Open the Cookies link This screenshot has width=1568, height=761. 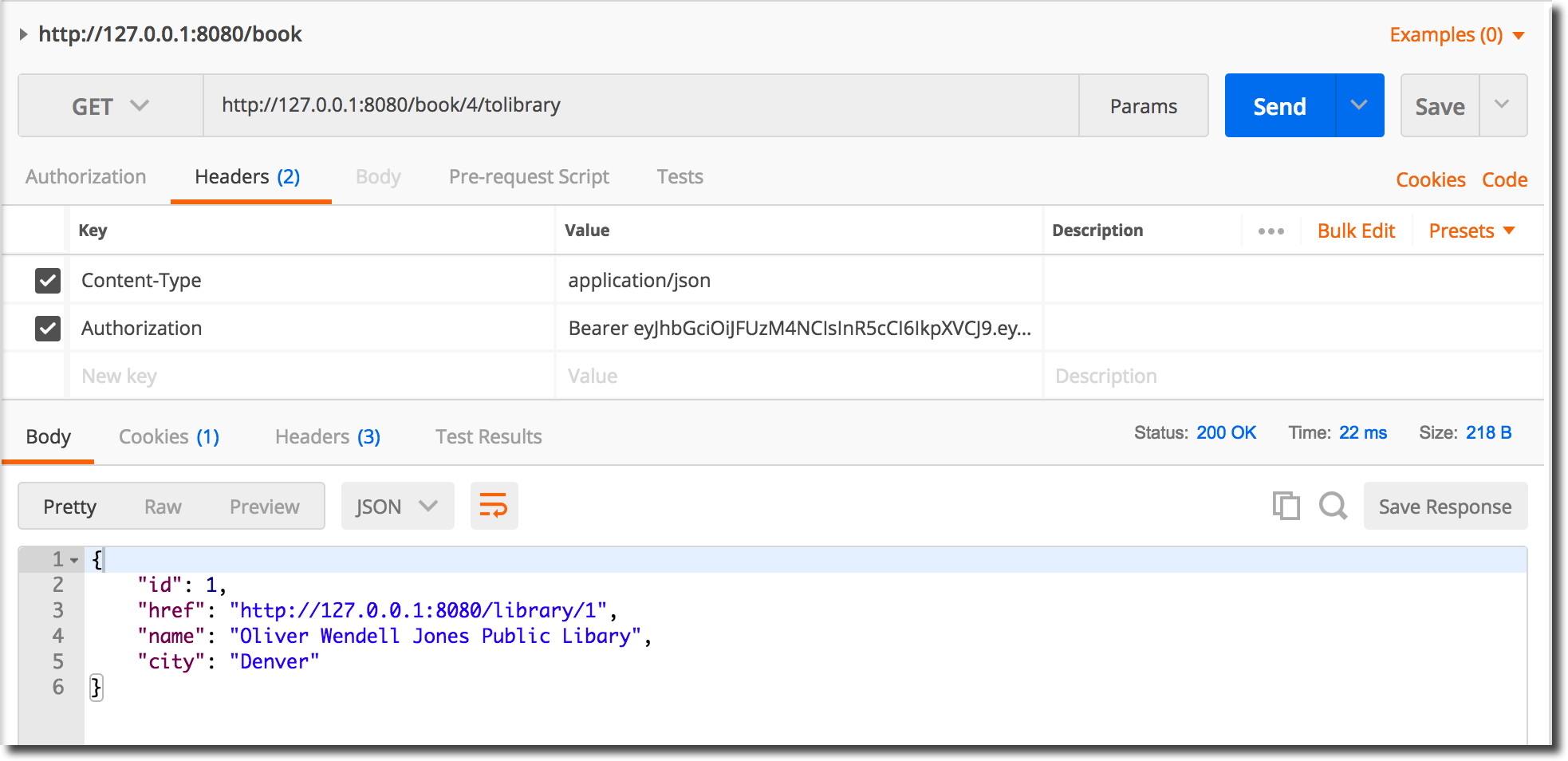pyautogui.click(x=1431, y=179)
